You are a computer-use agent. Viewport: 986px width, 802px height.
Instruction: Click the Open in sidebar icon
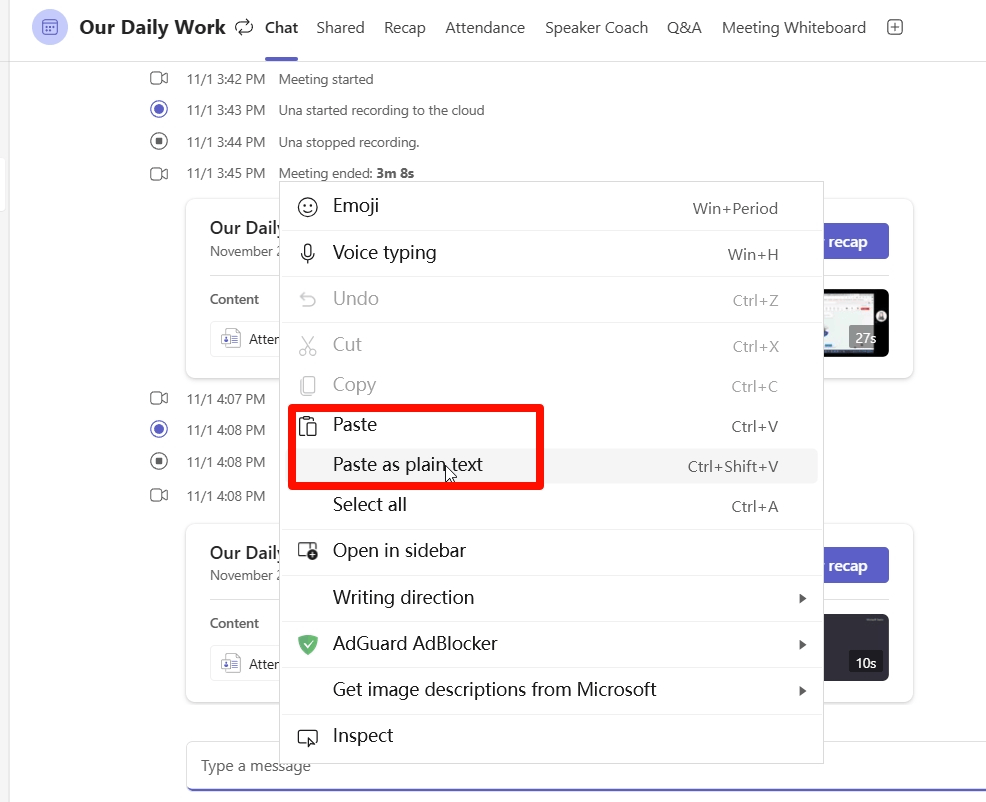click(x=307, y=551)
